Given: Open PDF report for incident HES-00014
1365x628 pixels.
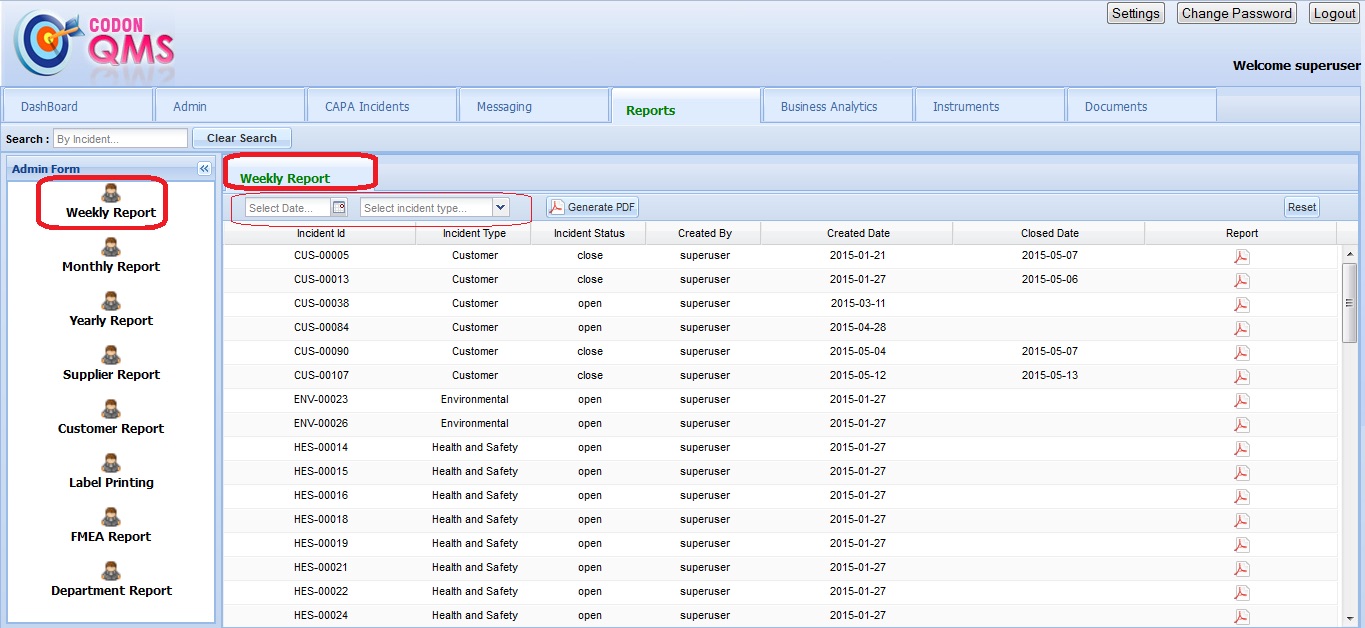Looking at the screenshot, I should (x=1241, y=448).
